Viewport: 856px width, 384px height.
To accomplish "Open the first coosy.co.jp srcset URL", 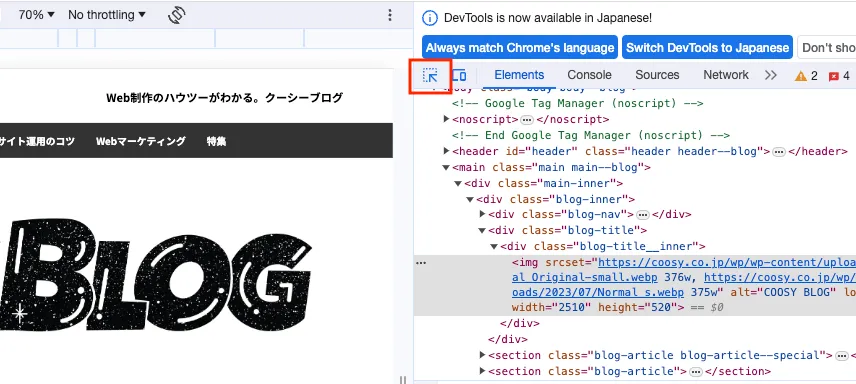I will click(727, 263).
